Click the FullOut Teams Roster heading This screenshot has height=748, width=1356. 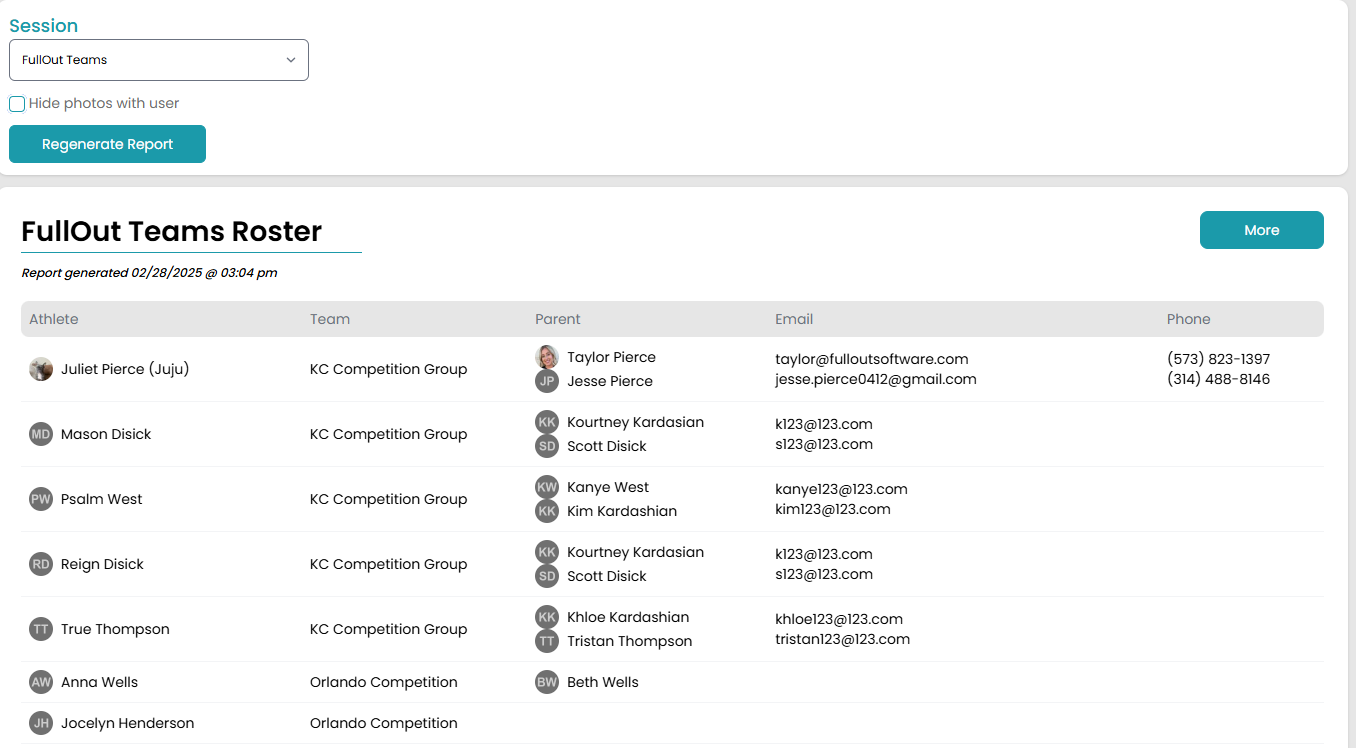click(172, 231)
